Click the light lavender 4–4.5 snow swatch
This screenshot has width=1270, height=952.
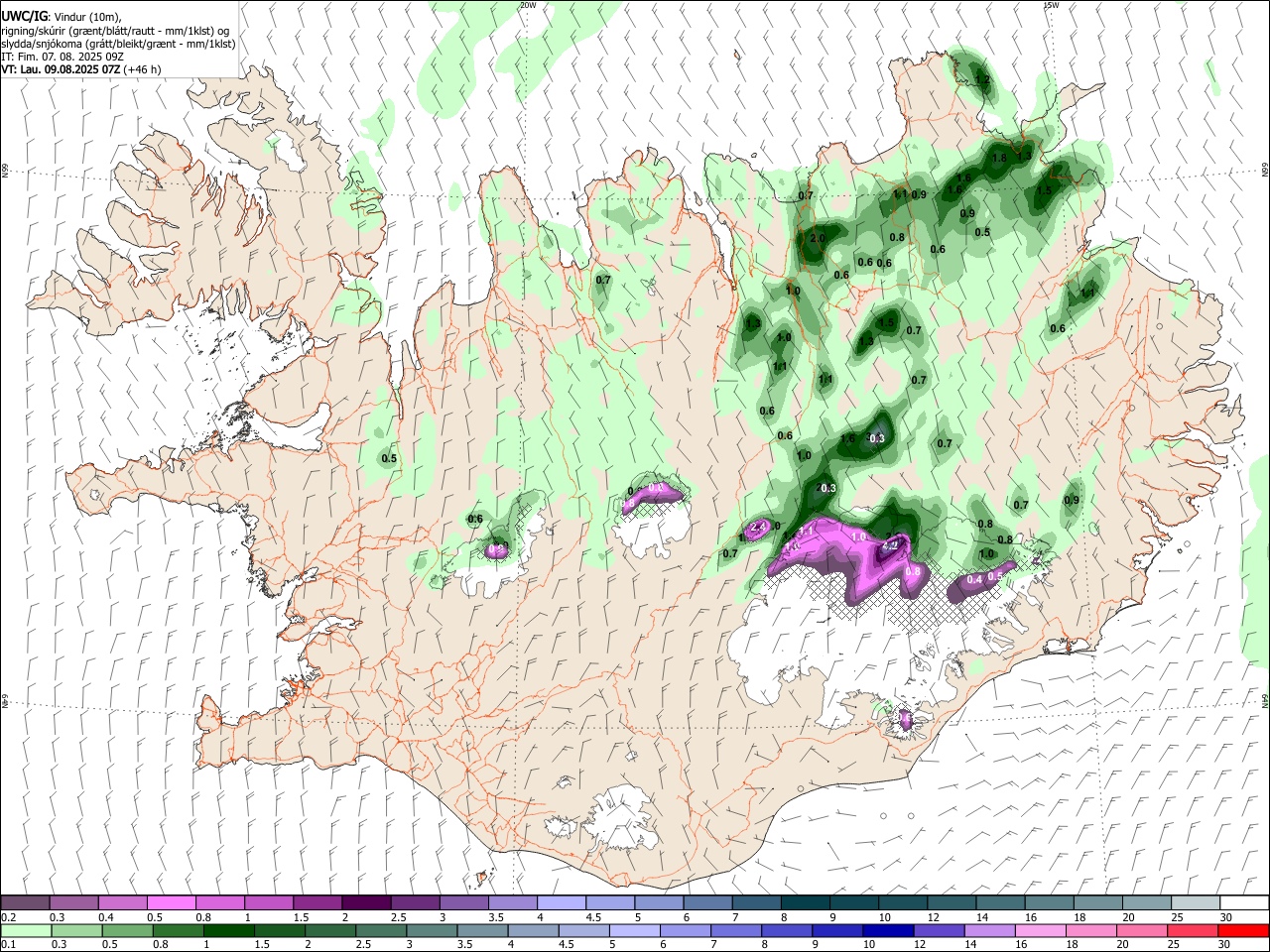click(x=561, y=902)
